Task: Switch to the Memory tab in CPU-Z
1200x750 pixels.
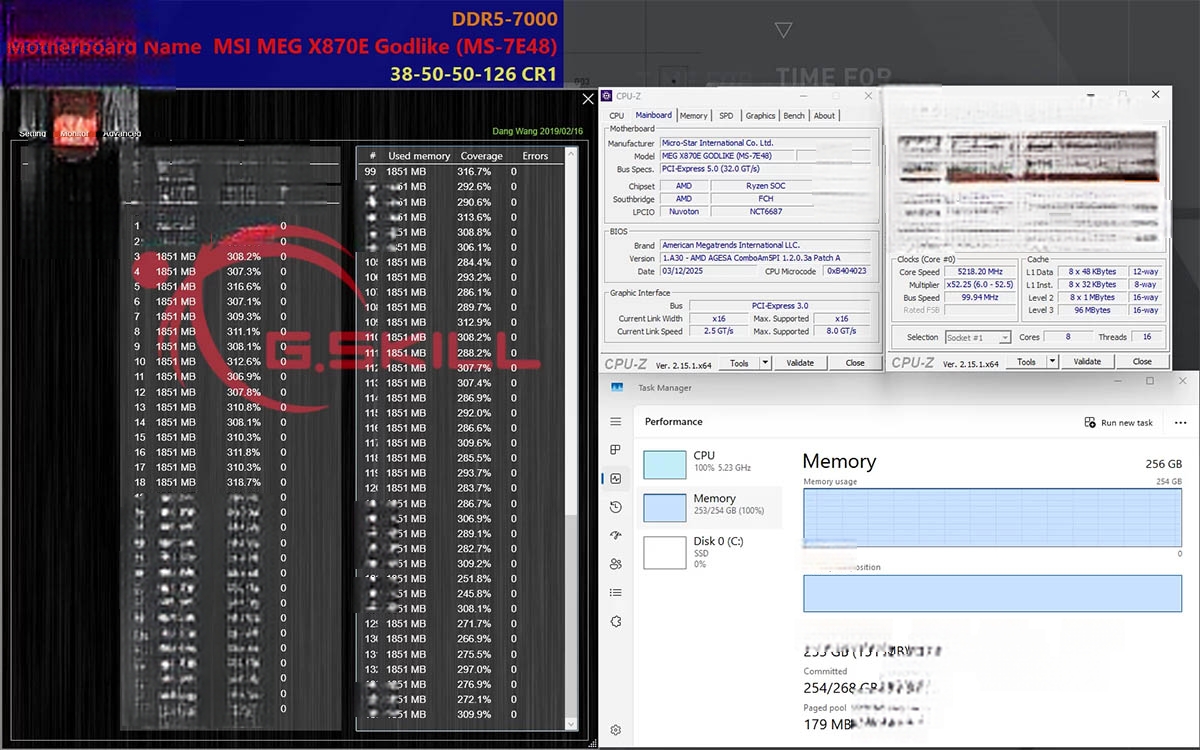Action: 694,116
